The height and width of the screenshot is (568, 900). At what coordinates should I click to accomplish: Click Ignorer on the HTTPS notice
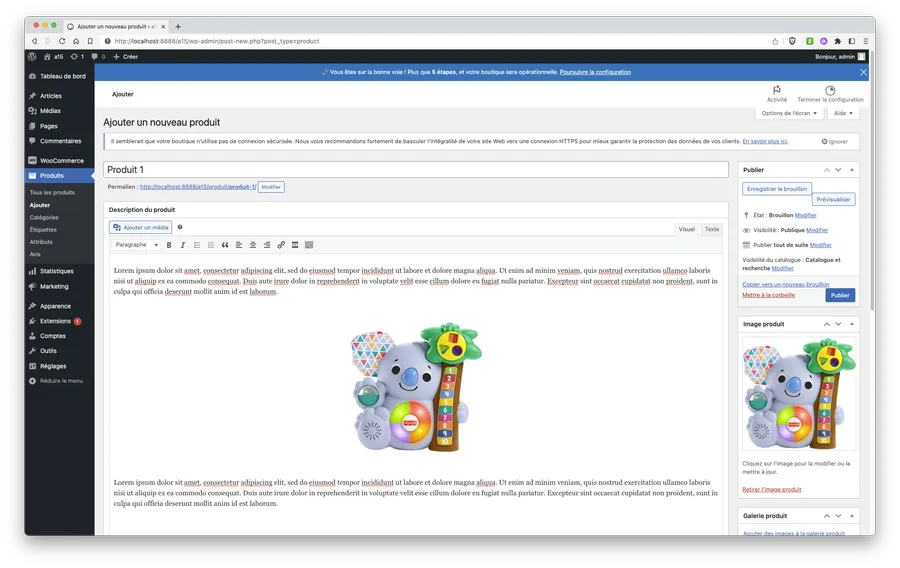tap(835, 142)
